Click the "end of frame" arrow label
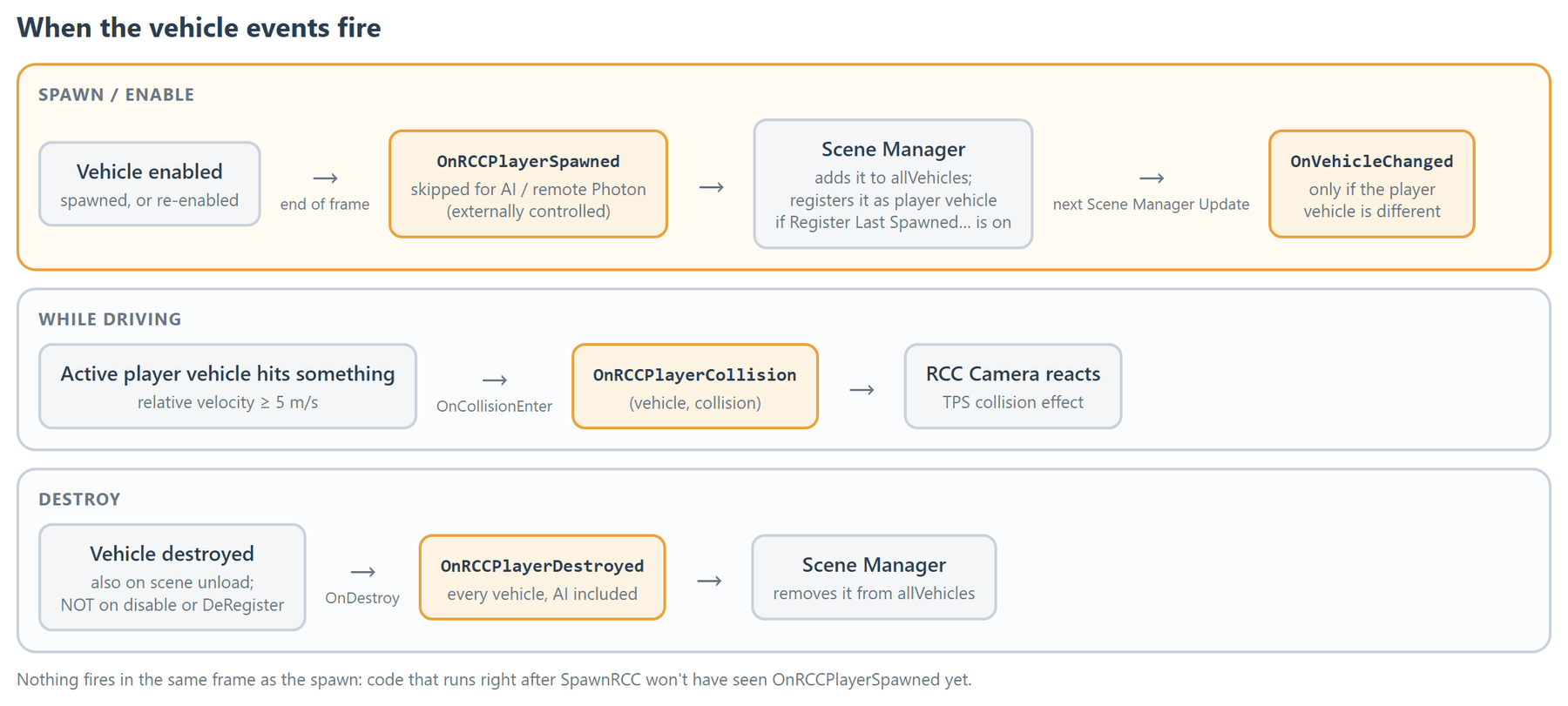1568x706 pixels. click(x=325, y=204)
